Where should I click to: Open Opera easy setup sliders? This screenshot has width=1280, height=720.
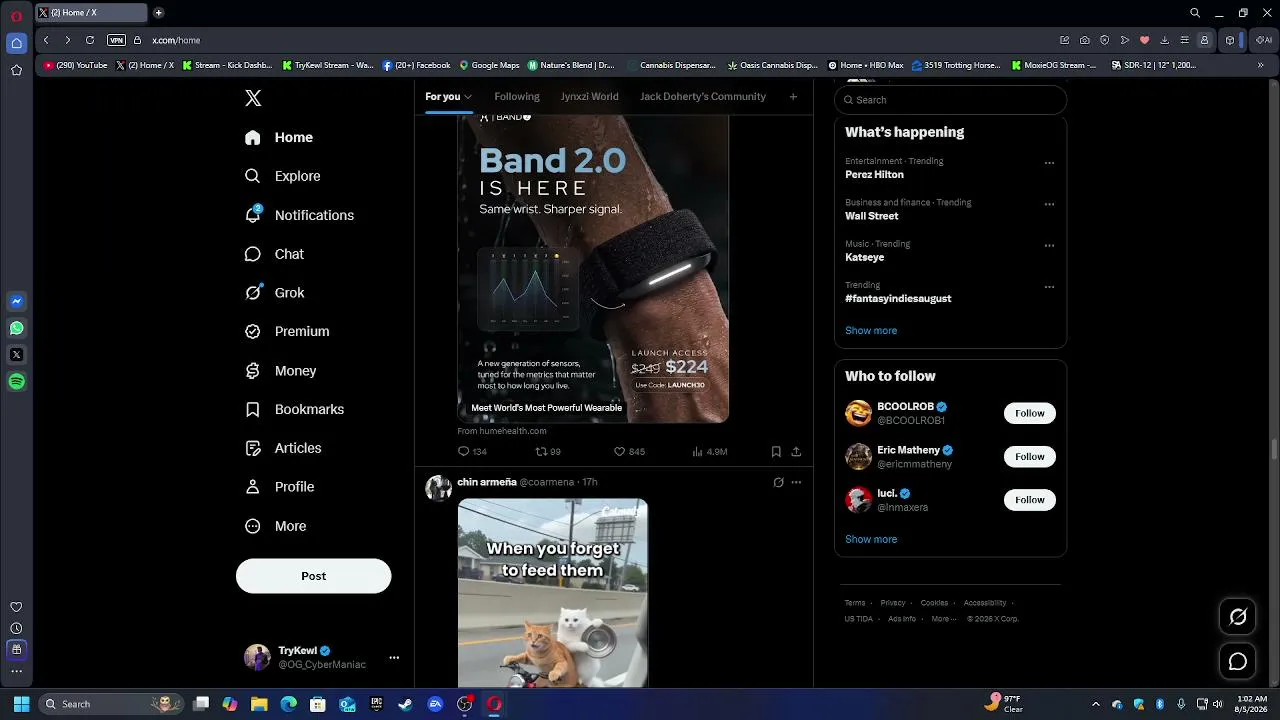pyautogui.click(x=1184, y=40)
